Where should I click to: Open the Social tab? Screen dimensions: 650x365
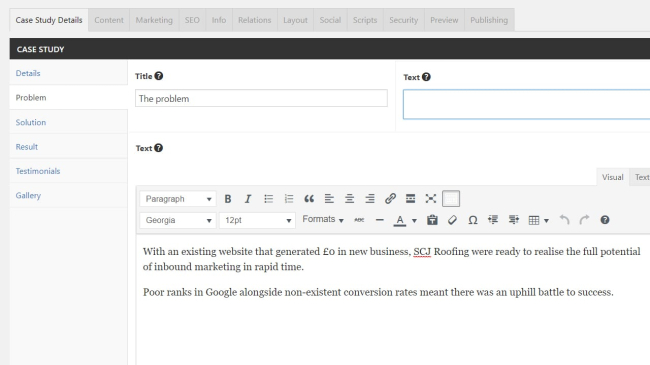point(330,20)
